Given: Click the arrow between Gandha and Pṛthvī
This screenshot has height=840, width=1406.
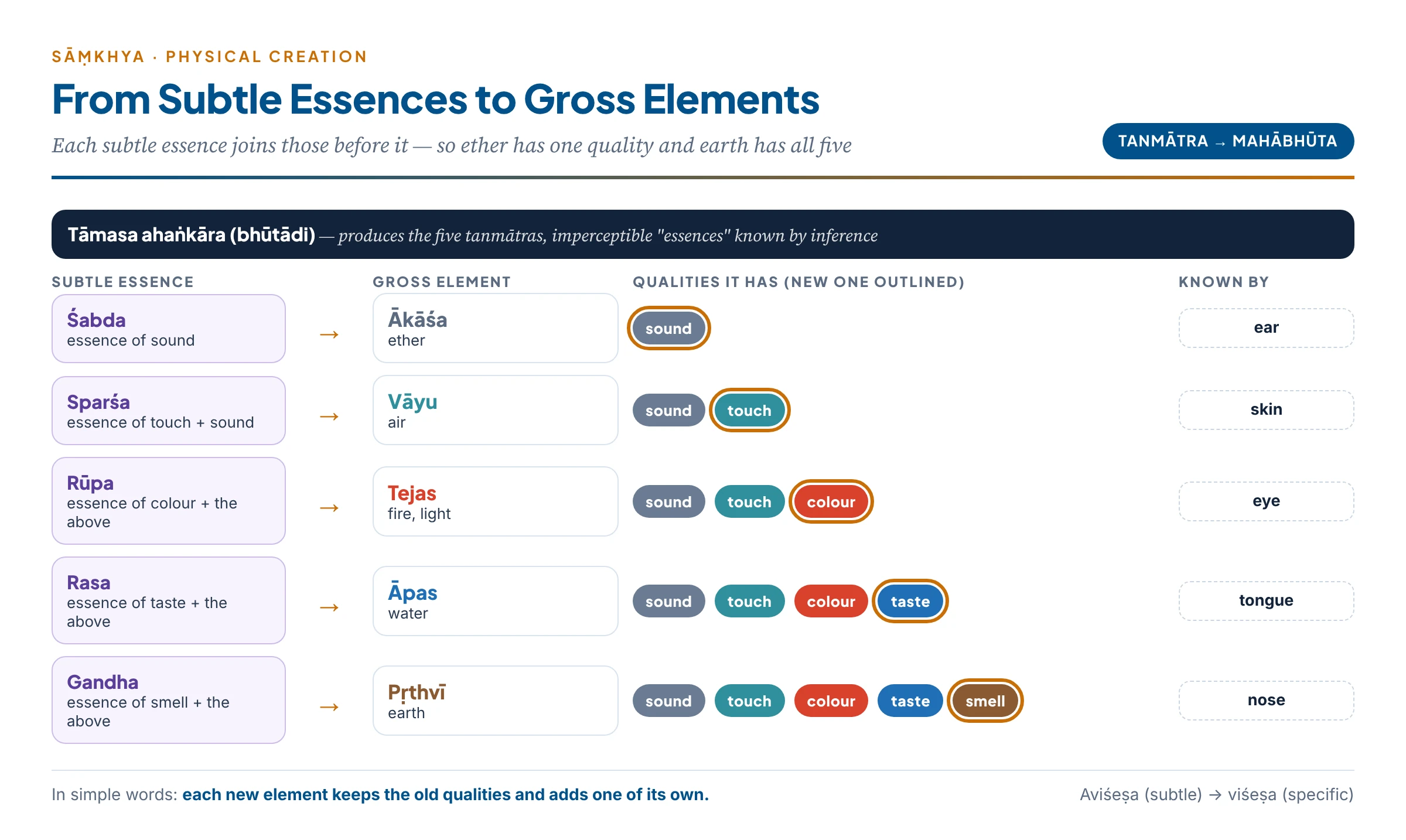Looking at the screenshot, I should [x=329, y=707].
